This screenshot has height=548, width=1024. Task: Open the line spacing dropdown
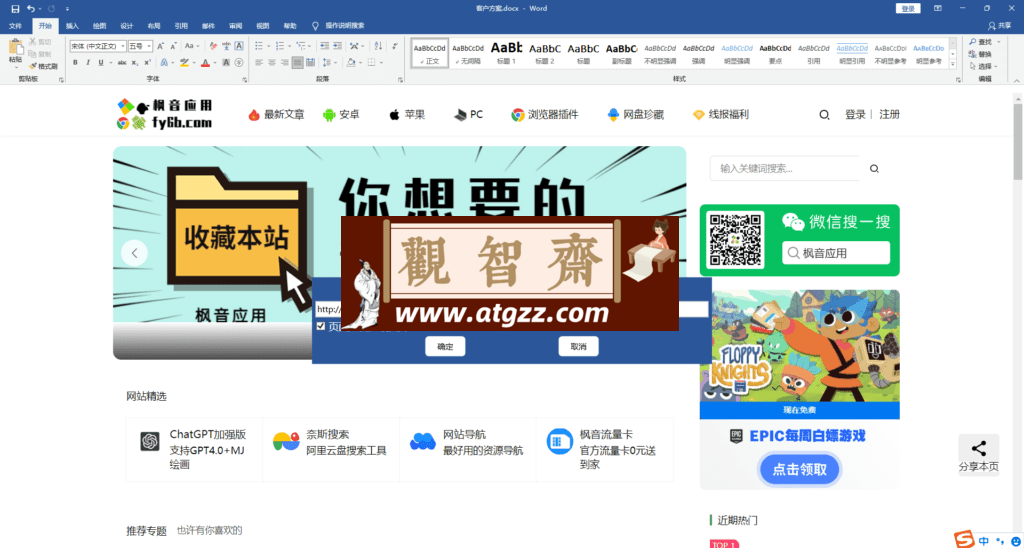pos(330,63)
